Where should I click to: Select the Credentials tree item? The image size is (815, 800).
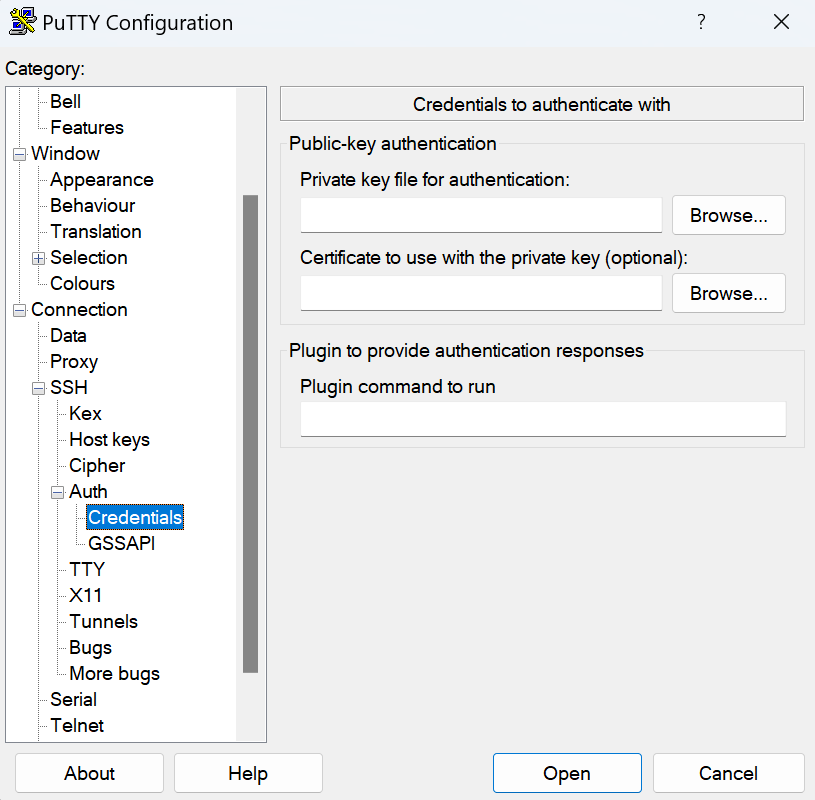coord(135,517)
